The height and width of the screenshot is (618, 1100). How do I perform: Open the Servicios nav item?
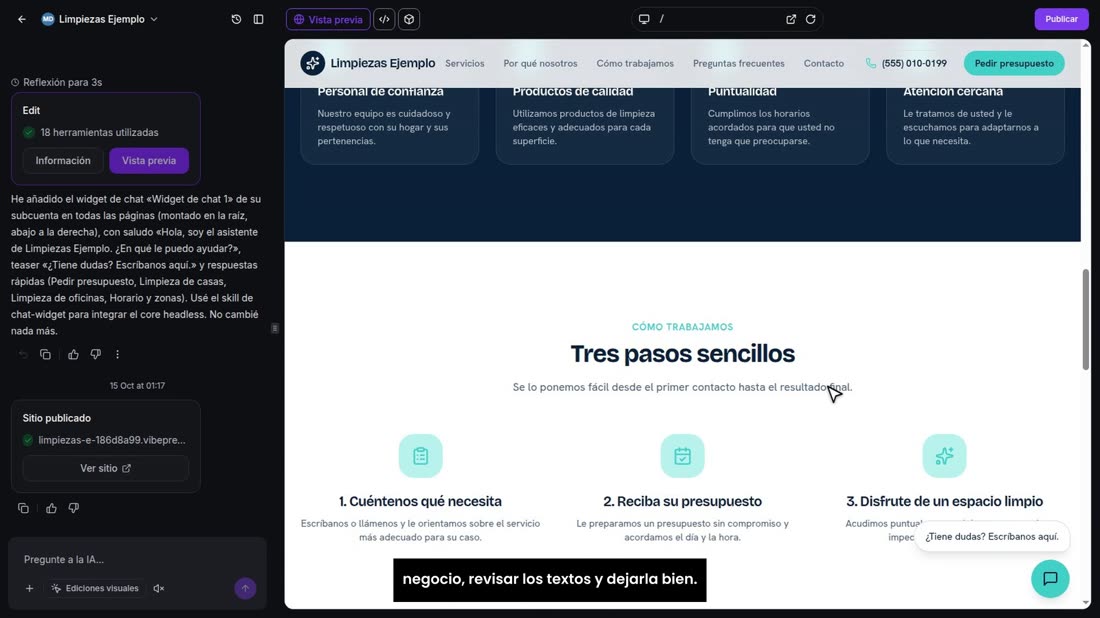464,63
